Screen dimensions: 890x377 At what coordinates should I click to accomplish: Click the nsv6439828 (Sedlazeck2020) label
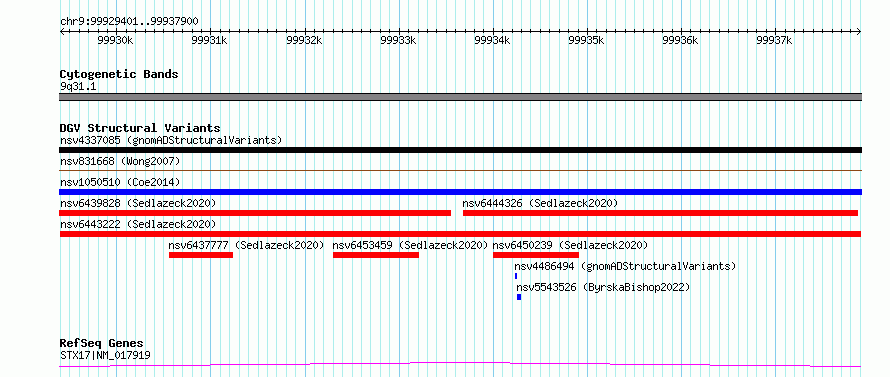coord(138,203)
